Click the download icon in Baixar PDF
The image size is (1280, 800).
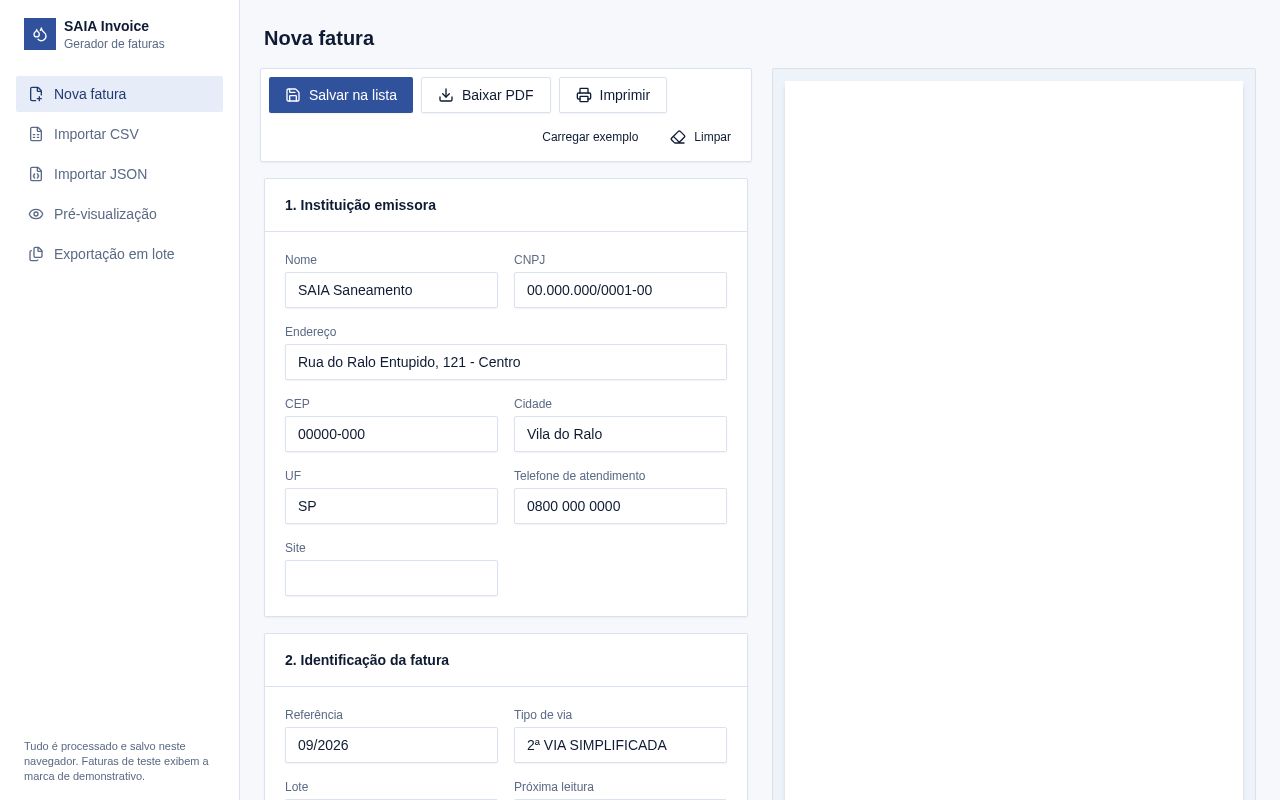pyautogui.click(x=446, y=95)
